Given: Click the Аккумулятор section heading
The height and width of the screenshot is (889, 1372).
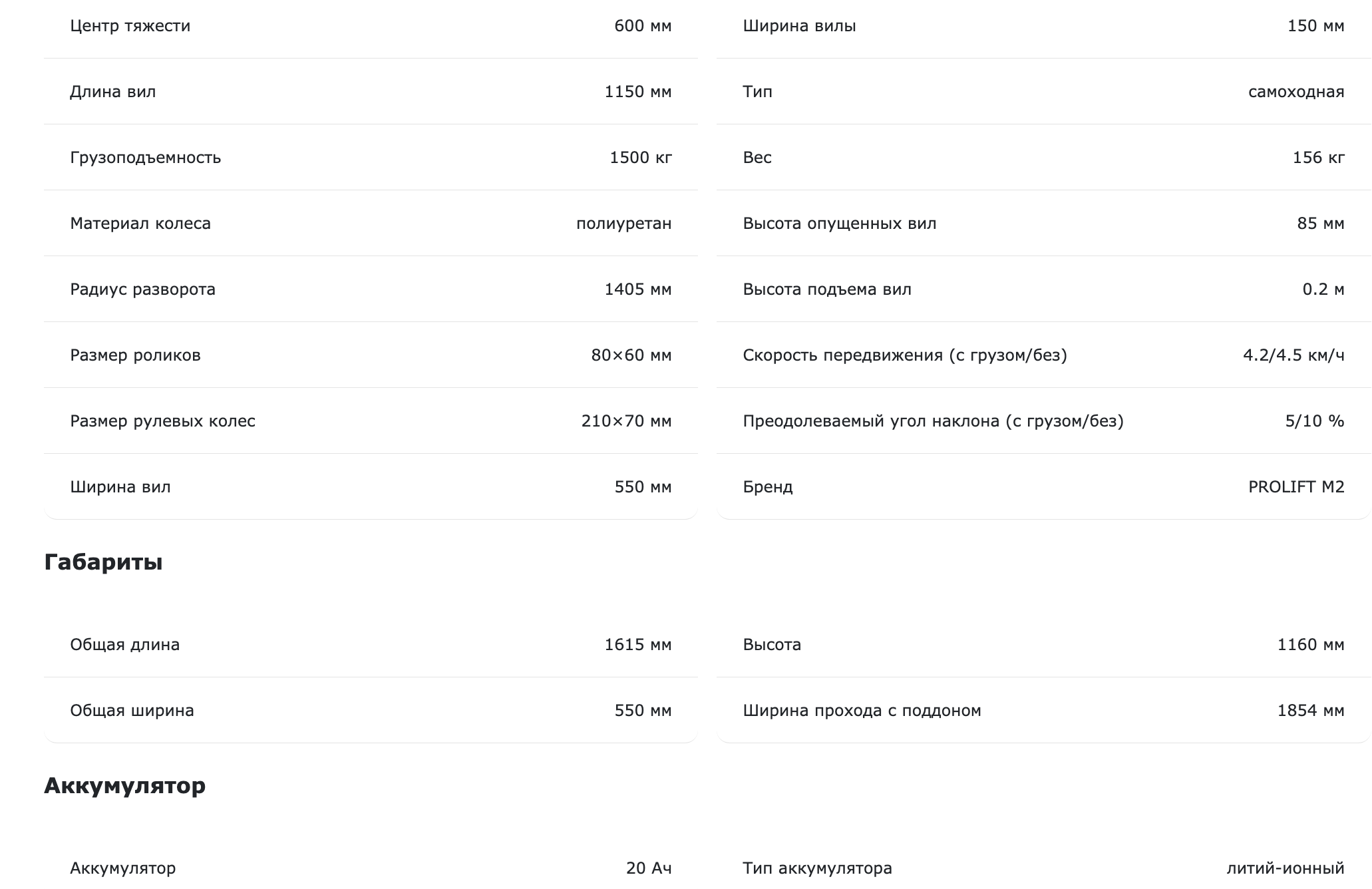Looking at the screenshot, I should click(x=124, y=786).
